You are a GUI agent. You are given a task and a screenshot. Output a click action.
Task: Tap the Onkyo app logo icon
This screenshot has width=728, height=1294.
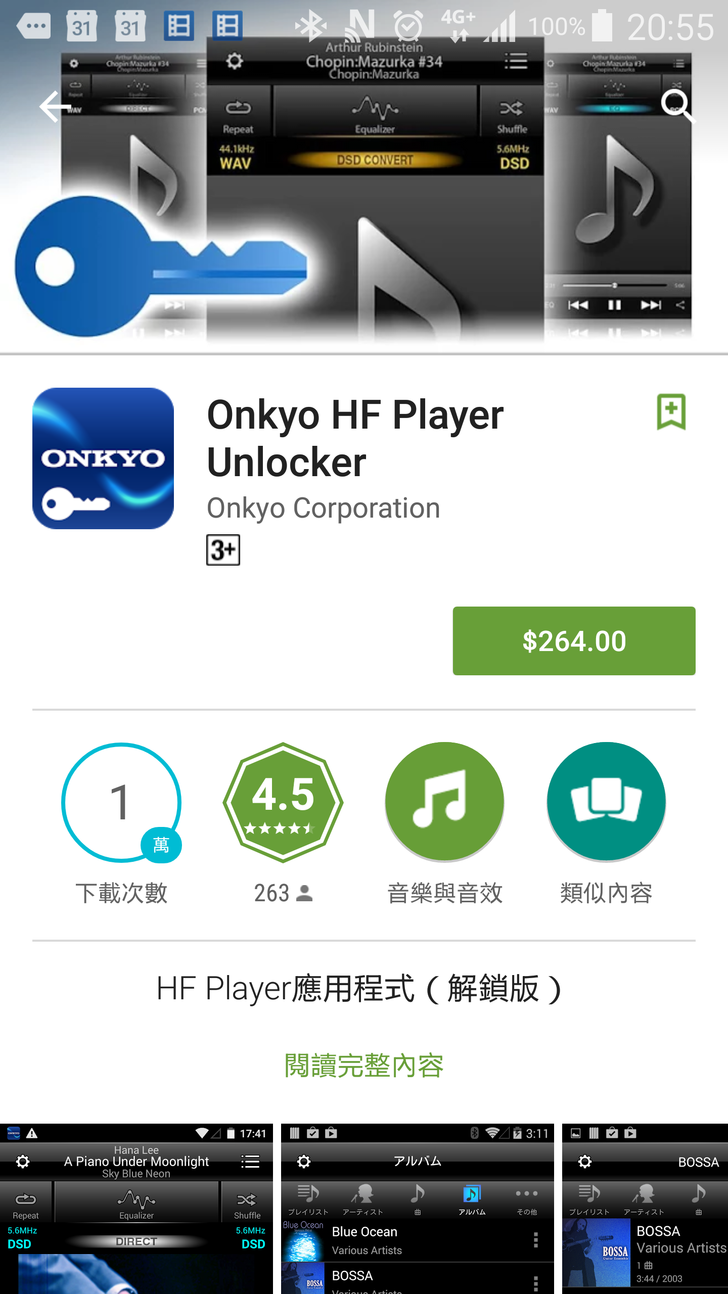[103, 458]
